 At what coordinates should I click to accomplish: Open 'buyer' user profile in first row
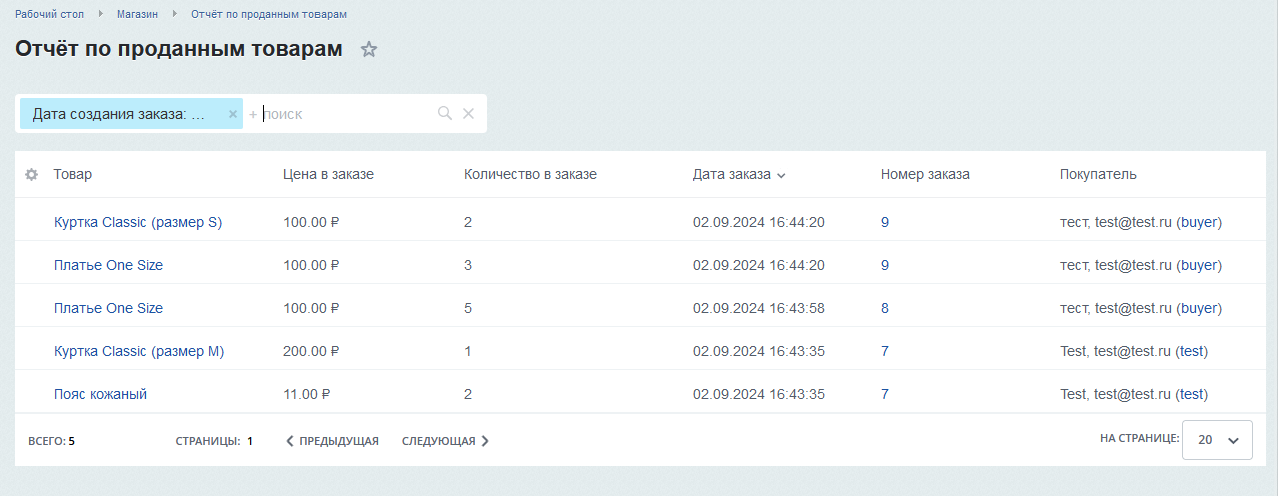point(1199,223)
